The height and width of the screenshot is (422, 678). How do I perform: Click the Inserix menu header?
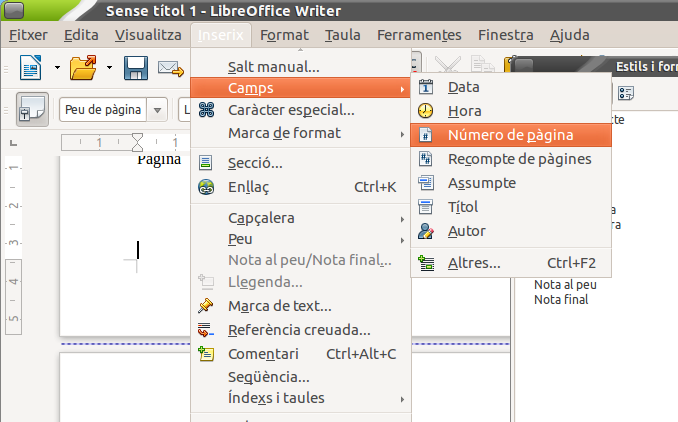click(221, 35)
